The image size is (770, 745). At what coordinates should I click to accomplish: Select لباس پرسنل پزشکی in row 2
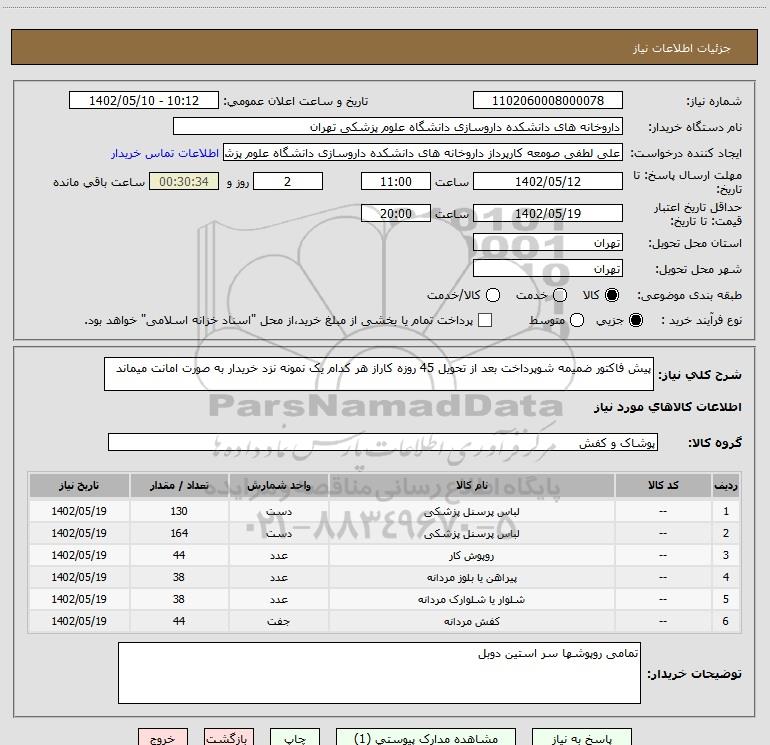click(x=471, y=533)
